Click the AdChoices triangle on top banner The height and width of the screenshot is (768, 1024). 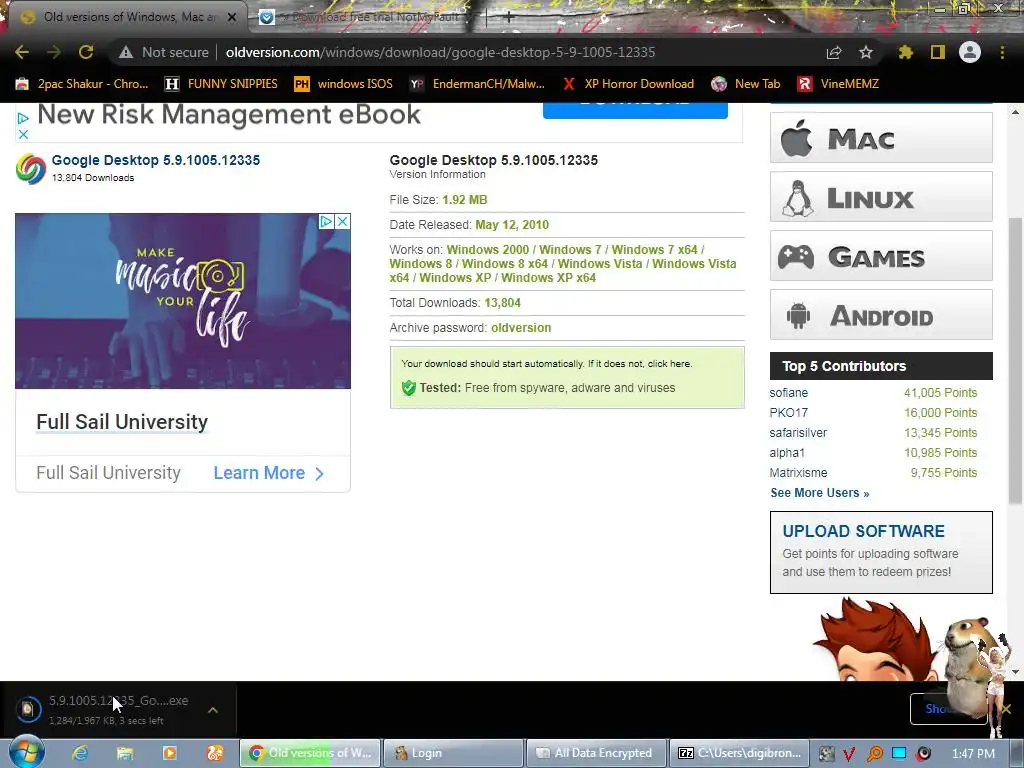coord(23,118)
